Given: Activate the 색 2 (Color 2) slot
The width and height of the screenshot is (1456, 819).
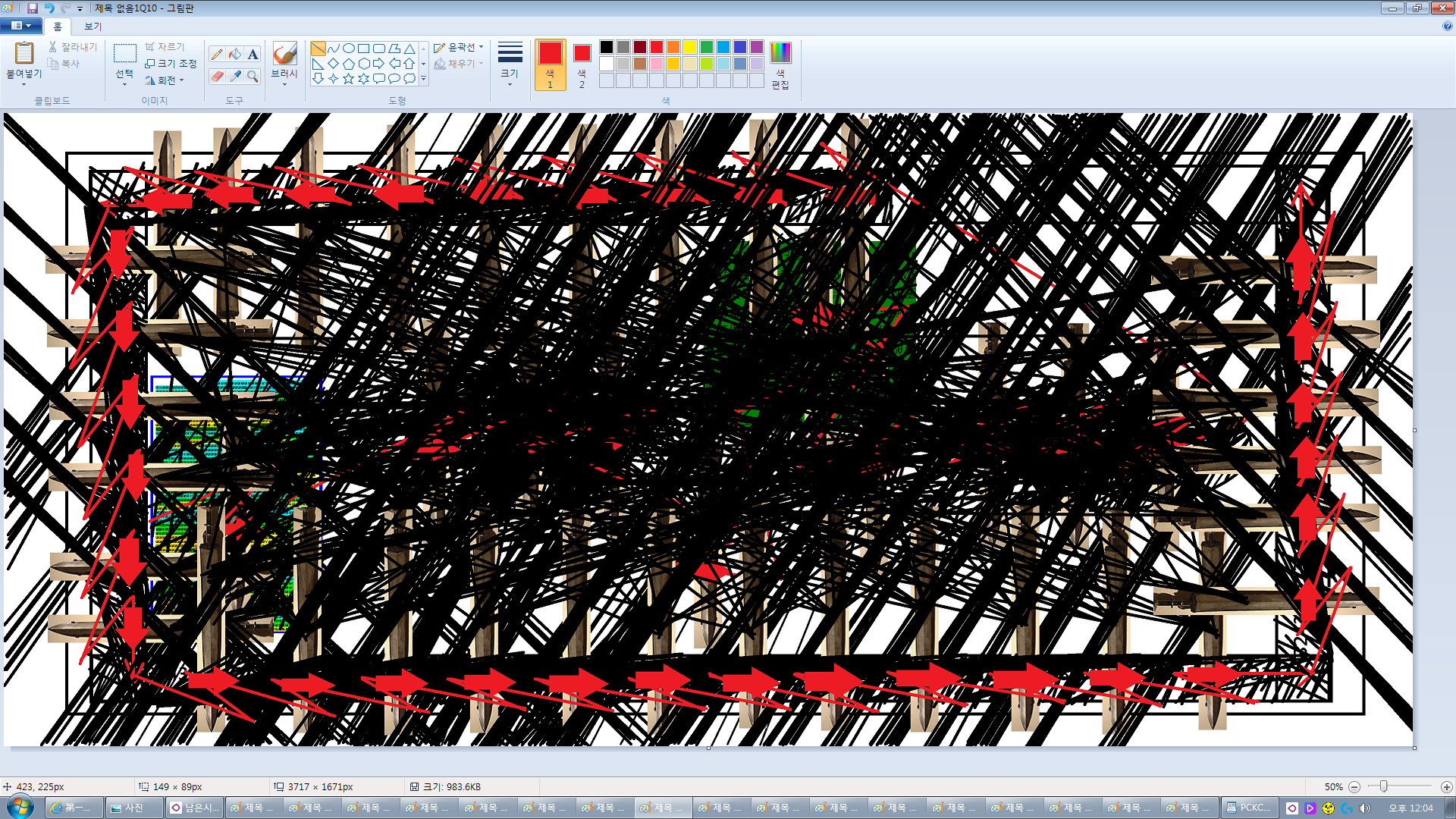Looking at the screenshot, I should (x=582, y=65).
